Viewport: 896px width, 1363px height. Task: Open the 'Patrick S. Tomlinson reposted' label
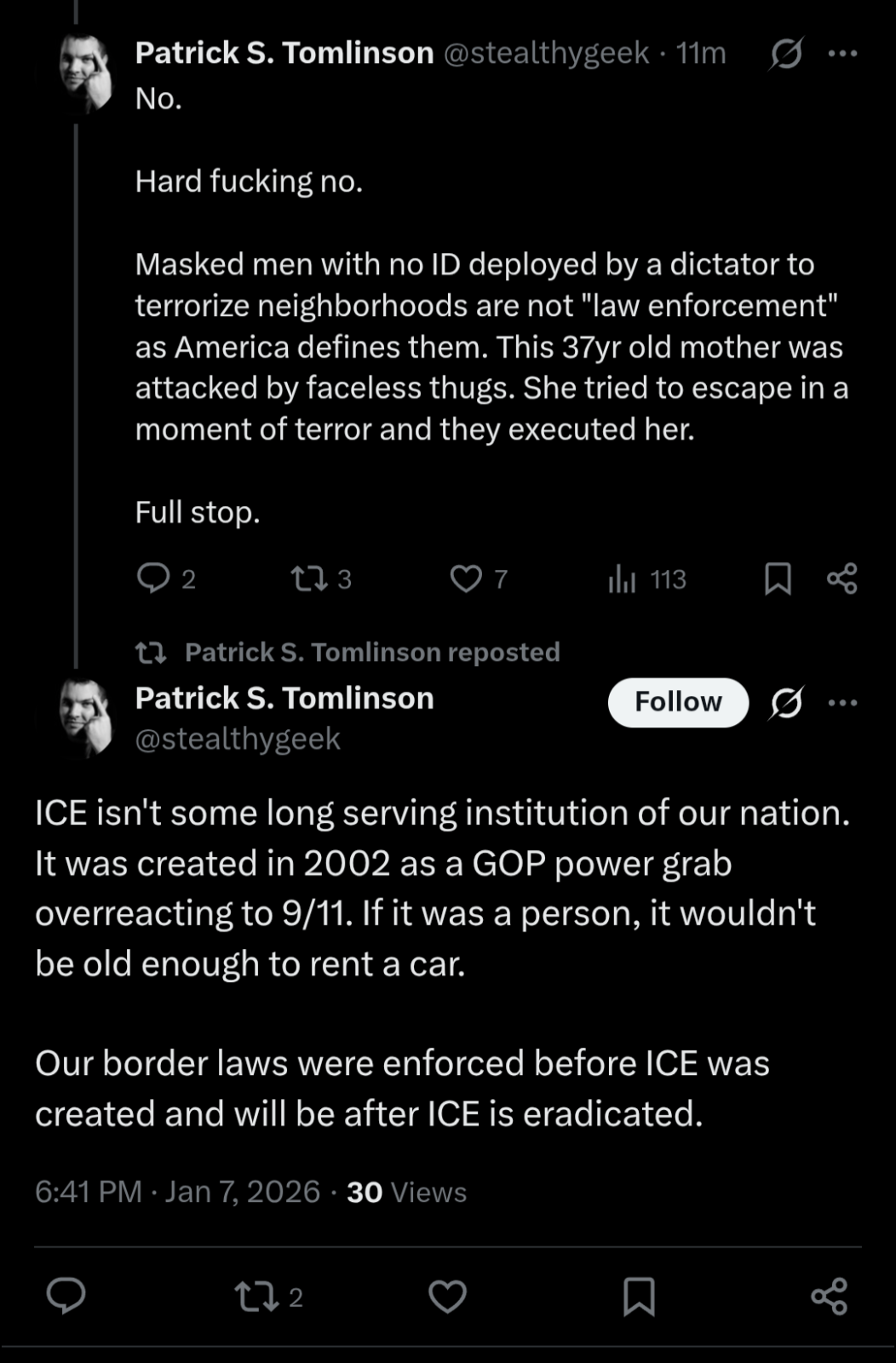(x=372, y=653)
